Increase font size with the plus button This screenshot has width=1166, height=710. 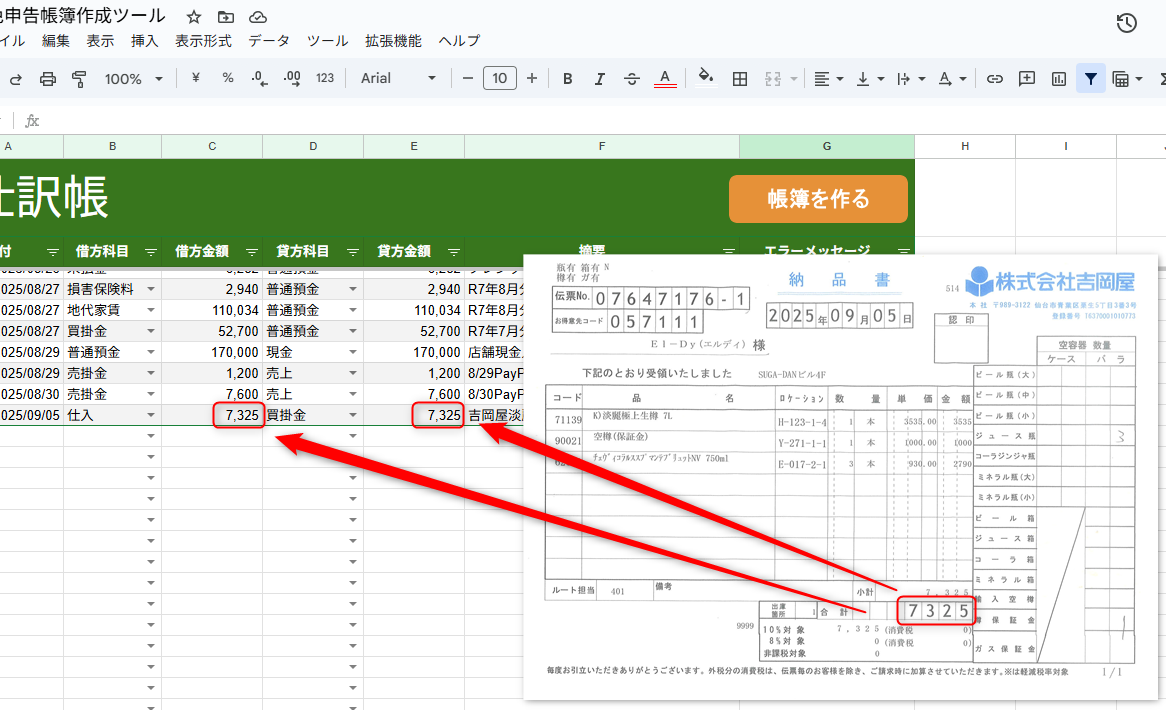(x=531, y=78)
